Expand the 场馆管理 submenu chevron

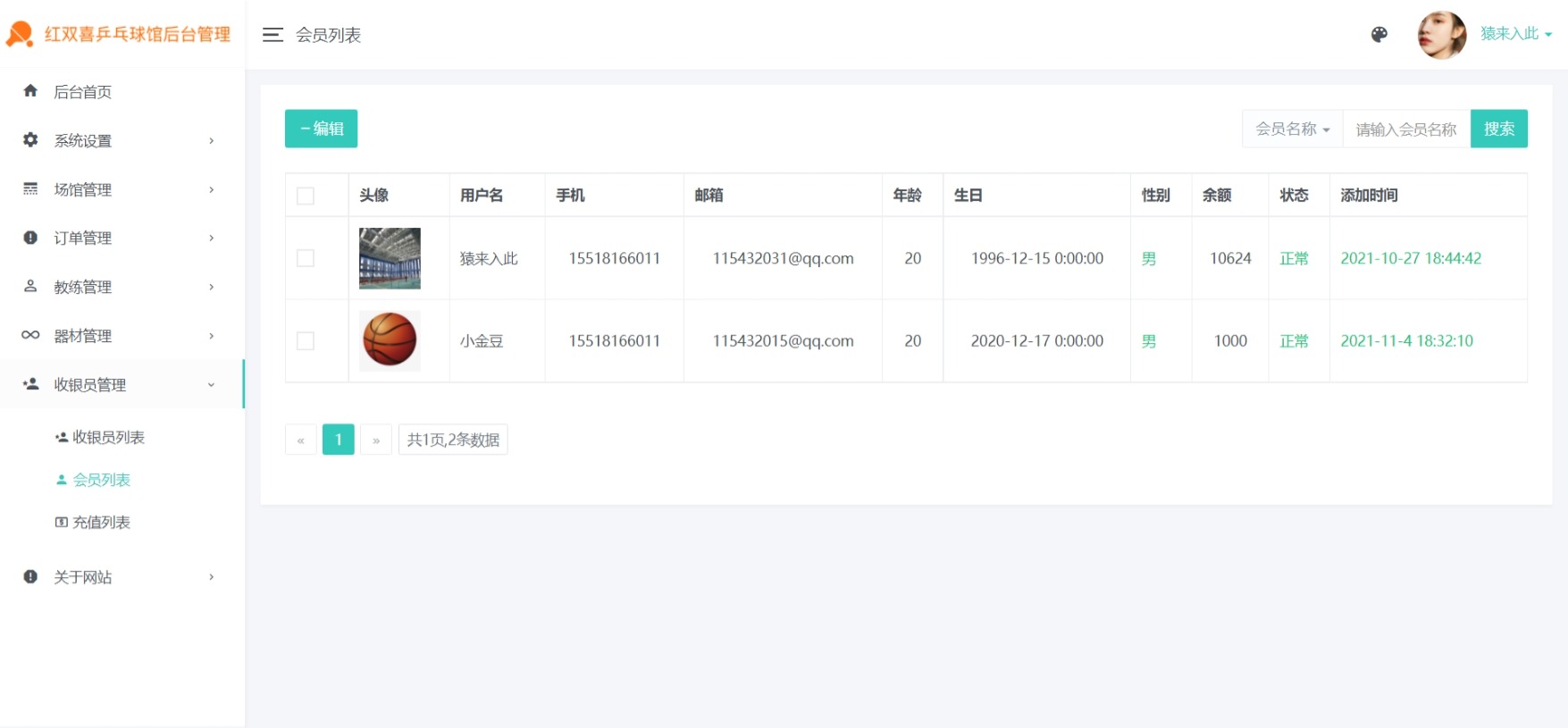(x=212, y=189)
